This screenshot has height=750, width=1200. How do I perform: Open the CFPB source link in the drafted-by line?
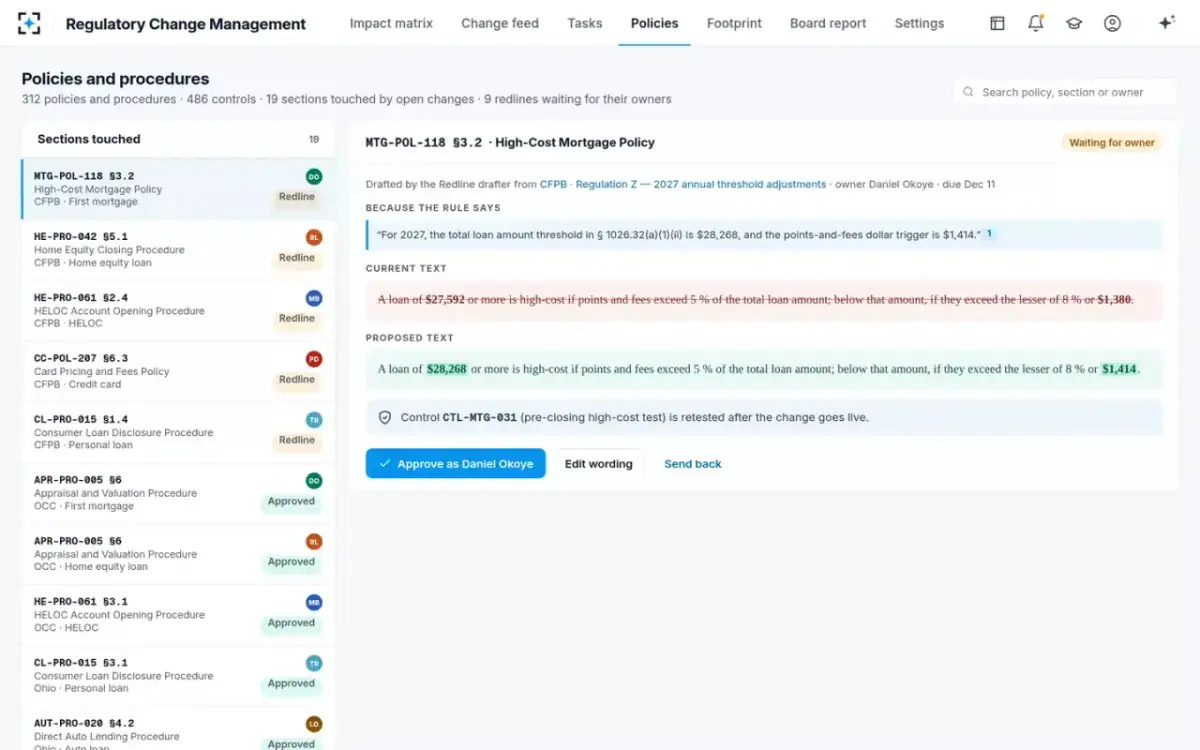click(553, 184)
